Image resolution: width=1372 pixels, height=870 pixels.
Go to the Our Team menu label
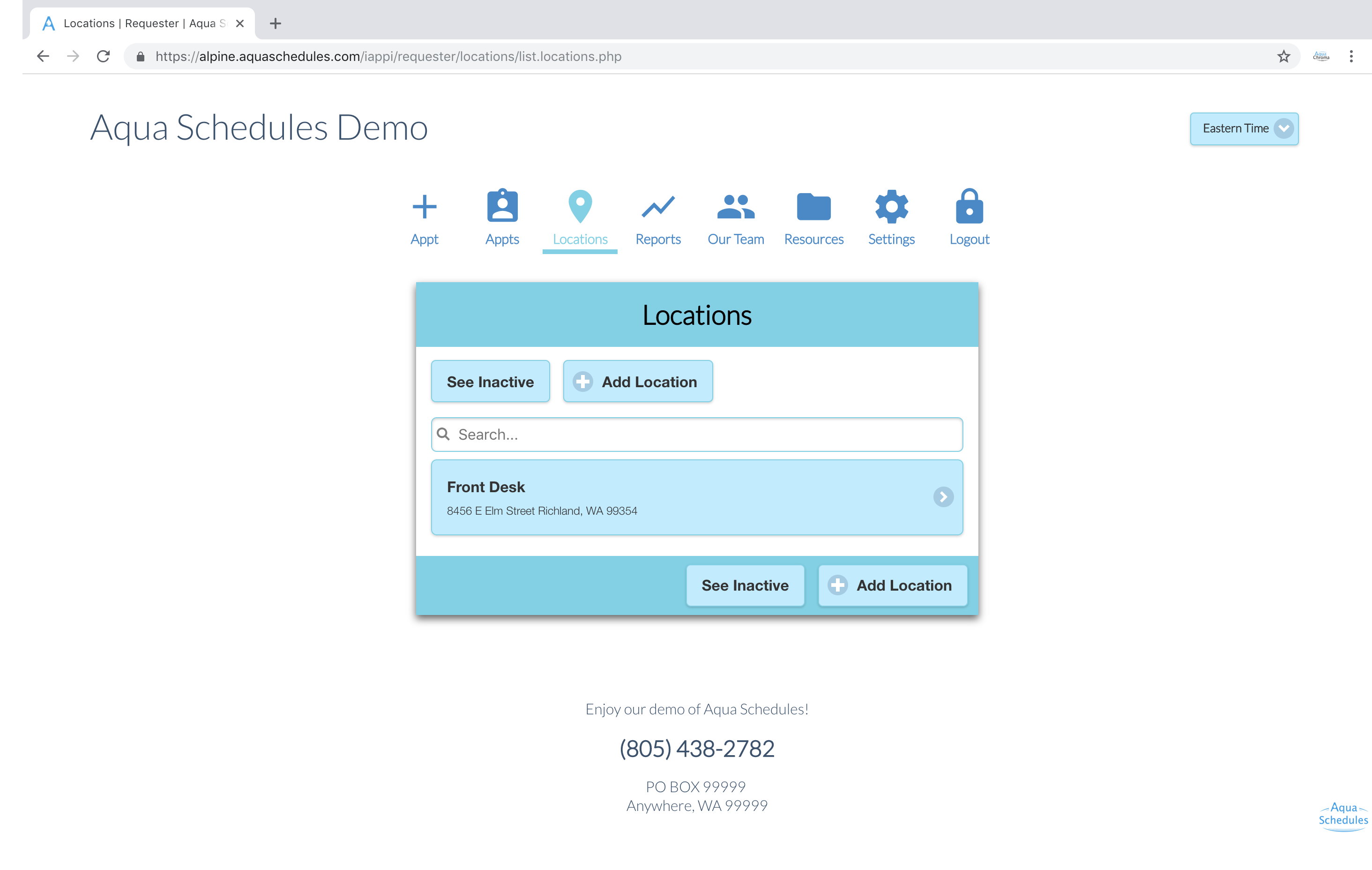[736, 240]
